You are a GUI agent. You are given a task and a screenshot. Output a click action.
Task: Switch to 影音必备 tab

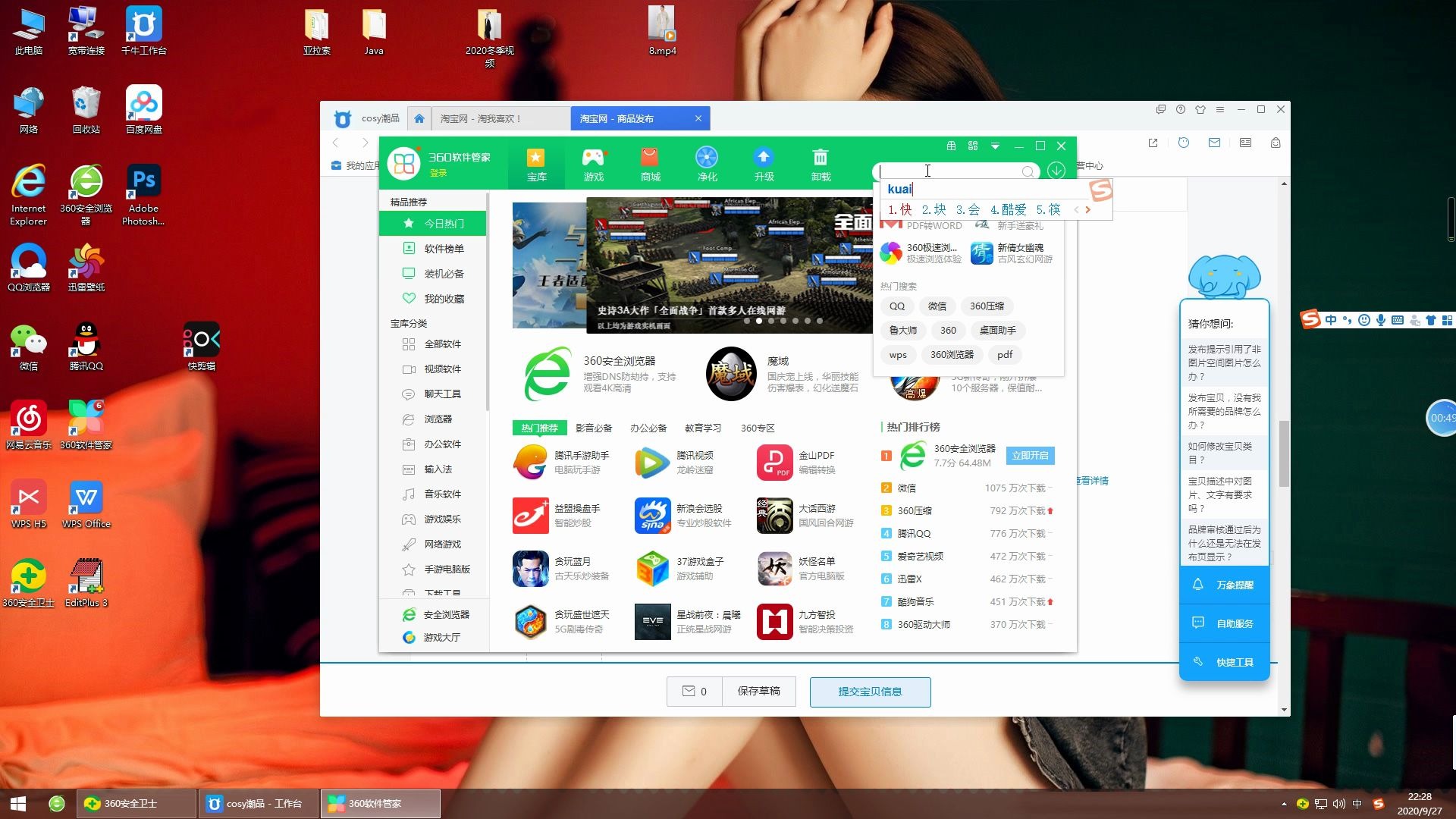pyautogui.click(x=593, y=428)
